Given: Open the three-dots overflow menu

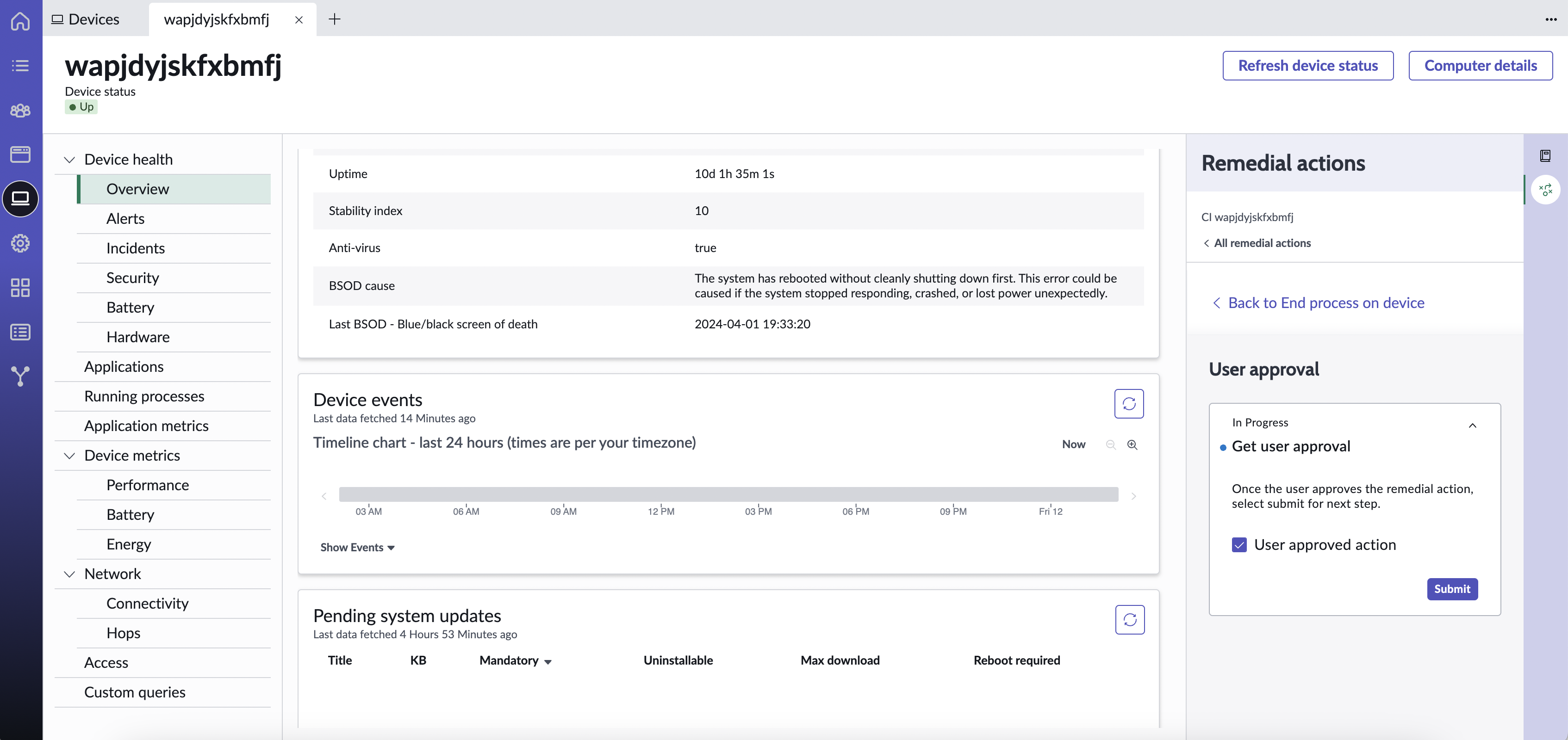Looking at the screenshot, I should coord(1551,19).
